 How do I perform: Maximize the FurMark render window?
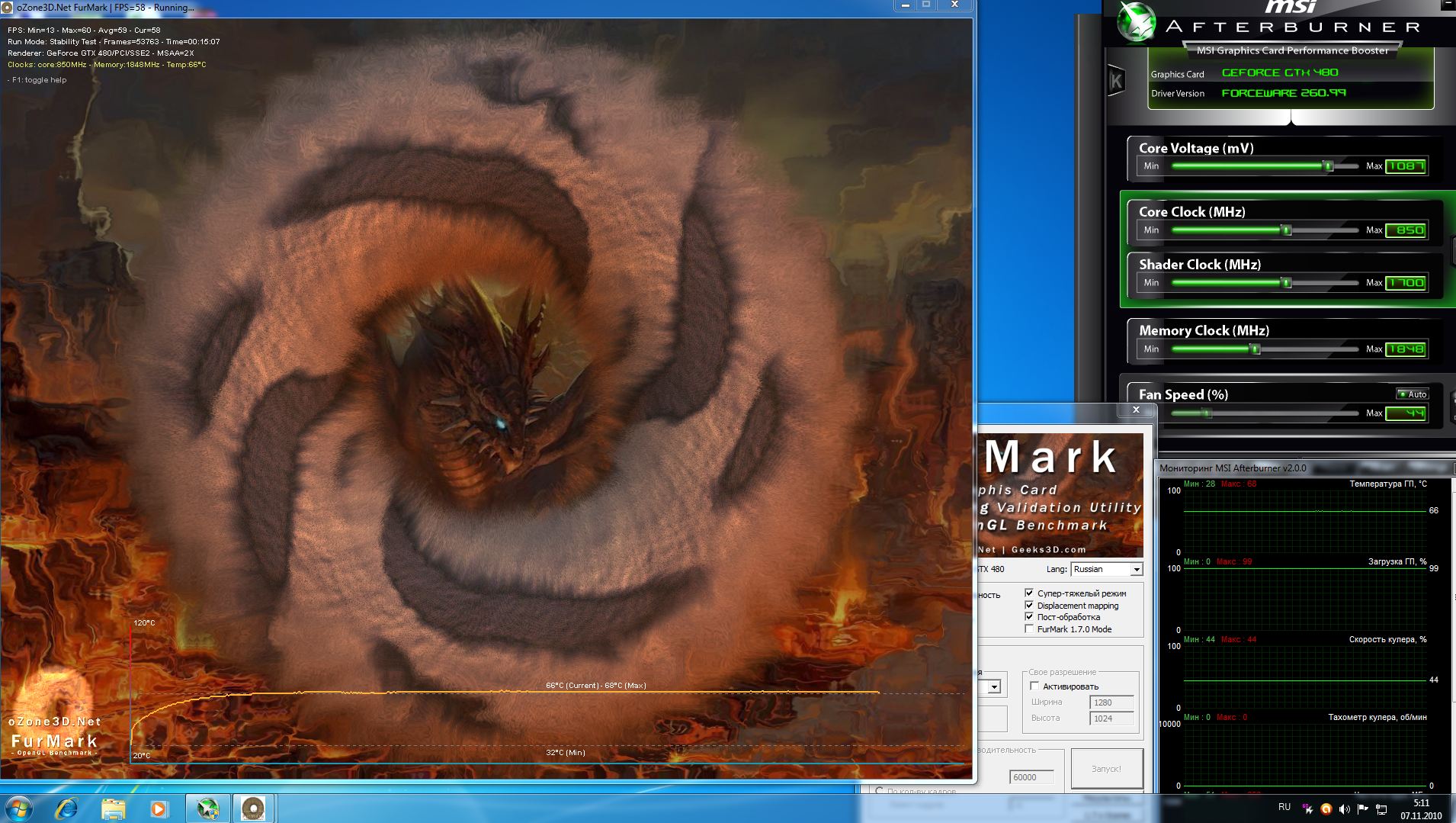pos(926,5)
